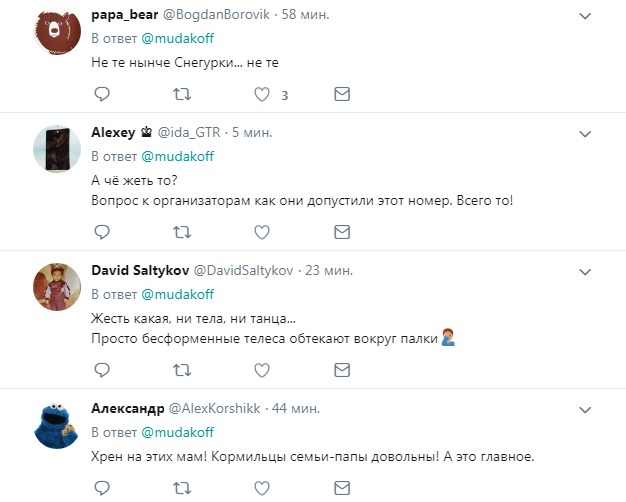Like David Saltykov's tweet
The height and width of the screenshot is (502, 626).
pos(262,370)
